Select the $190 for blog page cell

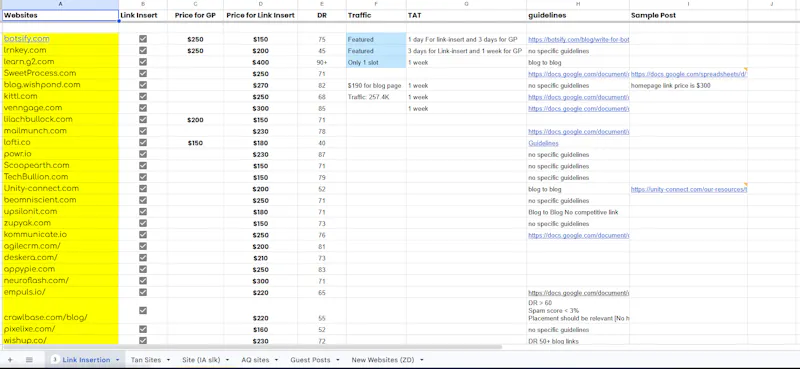(376, 86)
